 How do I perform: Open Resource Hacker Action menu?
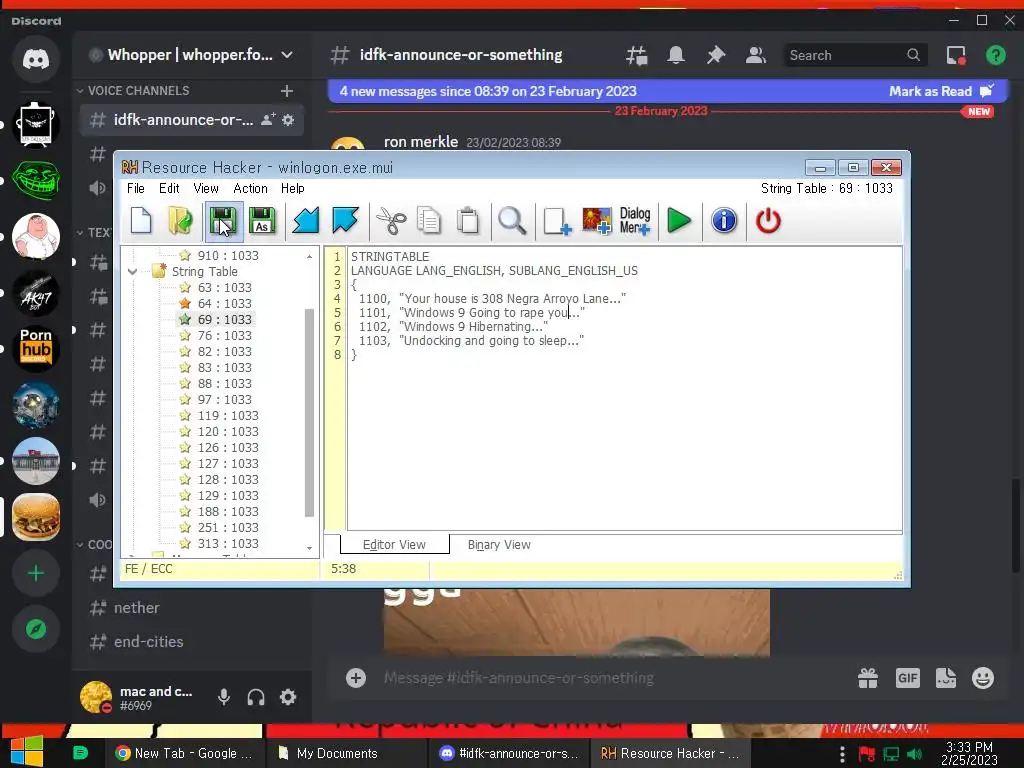click(x=250, y=188)
